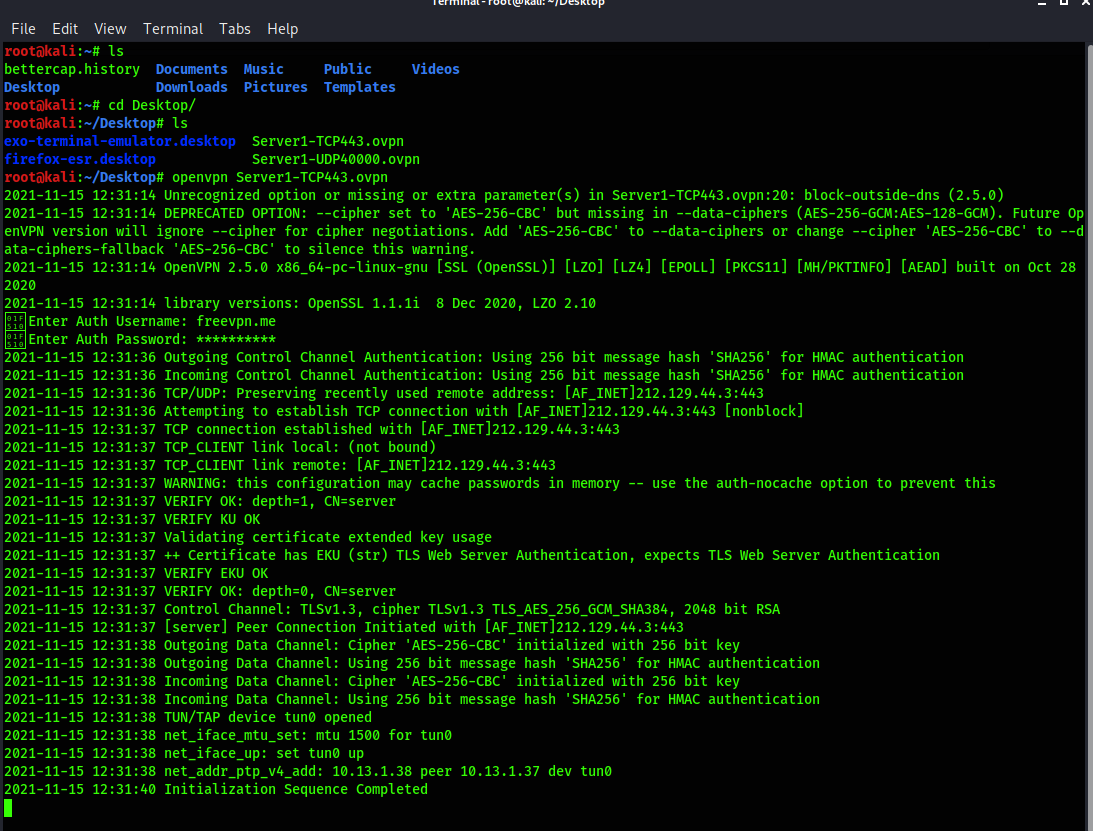This screenshot has height=831, width=1093.
Task: Click the key icon beside Enter Auth Username
Action: [x=15, y=321]
